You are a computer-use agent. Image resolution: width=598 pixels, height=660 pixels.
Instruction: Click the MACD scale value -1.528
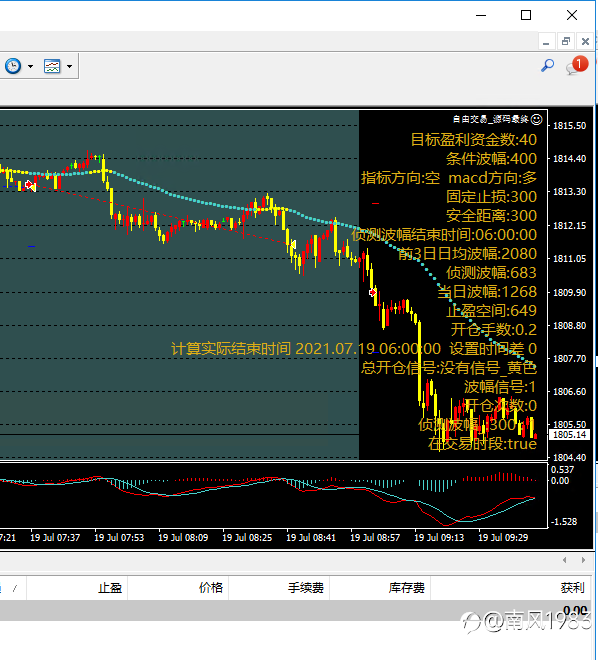(x=565, y=522)
